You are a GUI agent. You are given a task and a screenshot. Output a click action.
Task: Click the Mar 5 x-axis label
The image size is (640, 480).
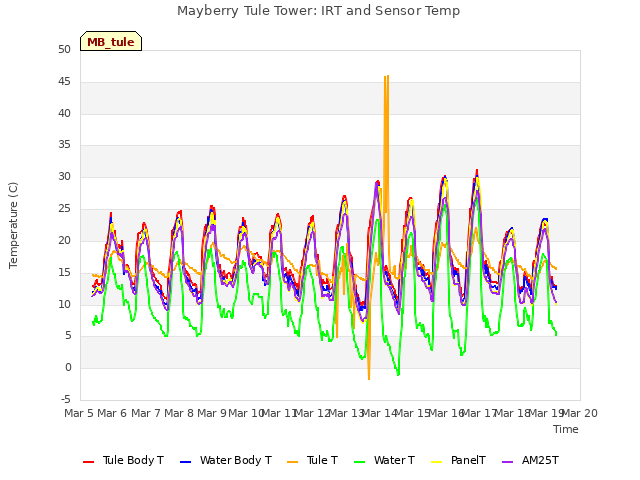click(x=79, y=413)
